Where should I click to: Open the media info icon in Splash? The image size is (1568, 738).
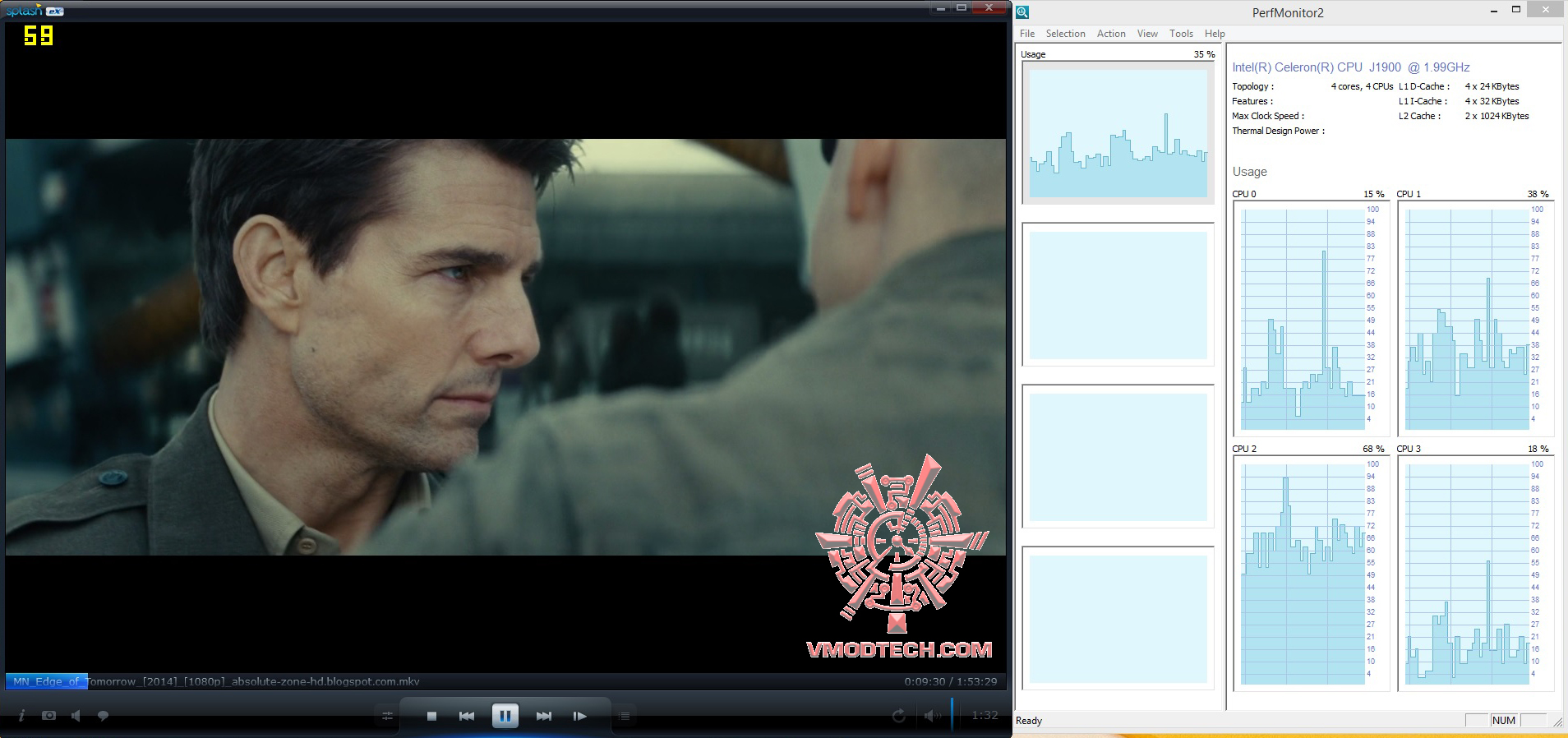21,716
